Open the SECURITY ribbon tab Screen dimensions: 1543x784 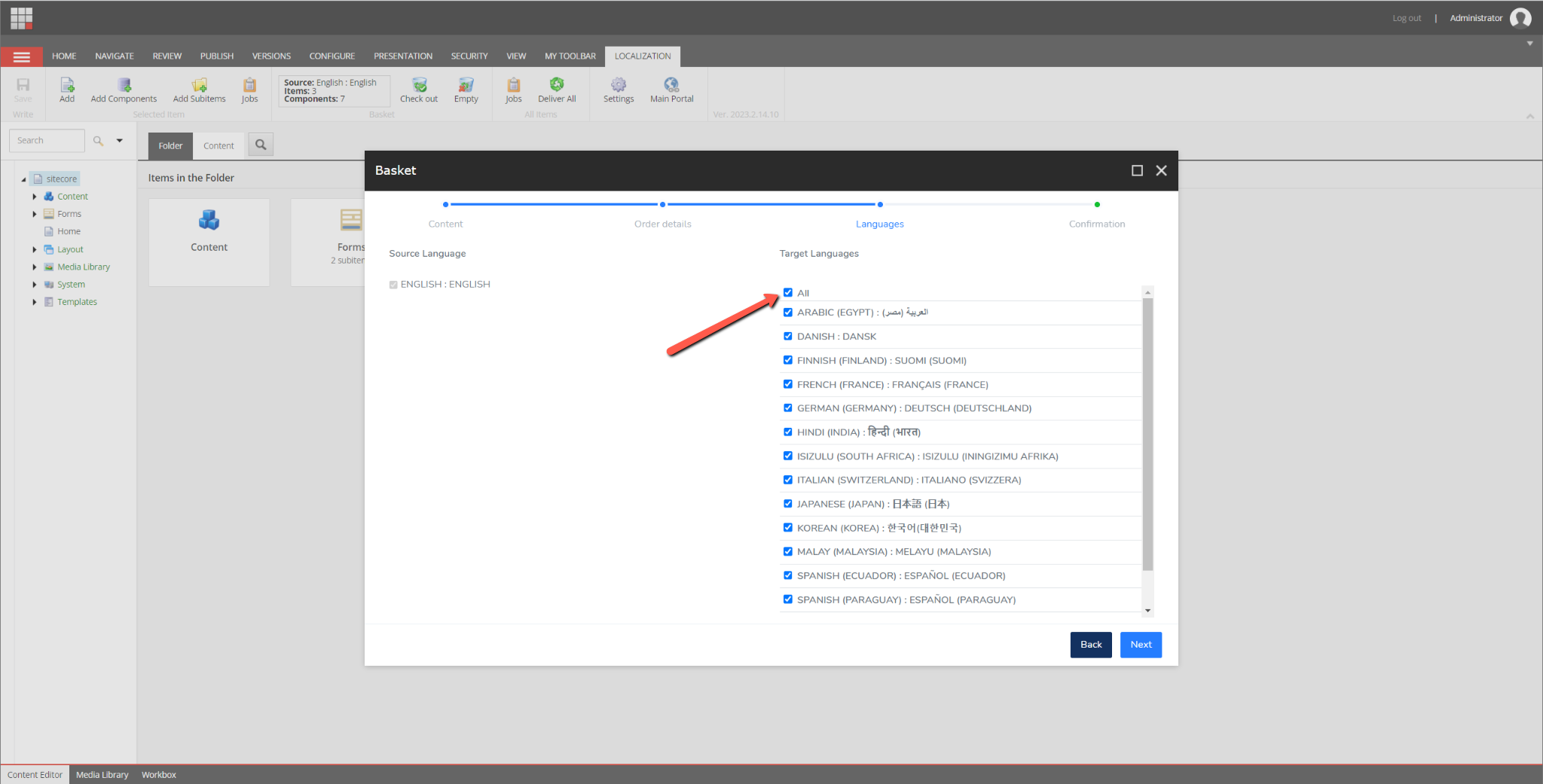[469, 56]
